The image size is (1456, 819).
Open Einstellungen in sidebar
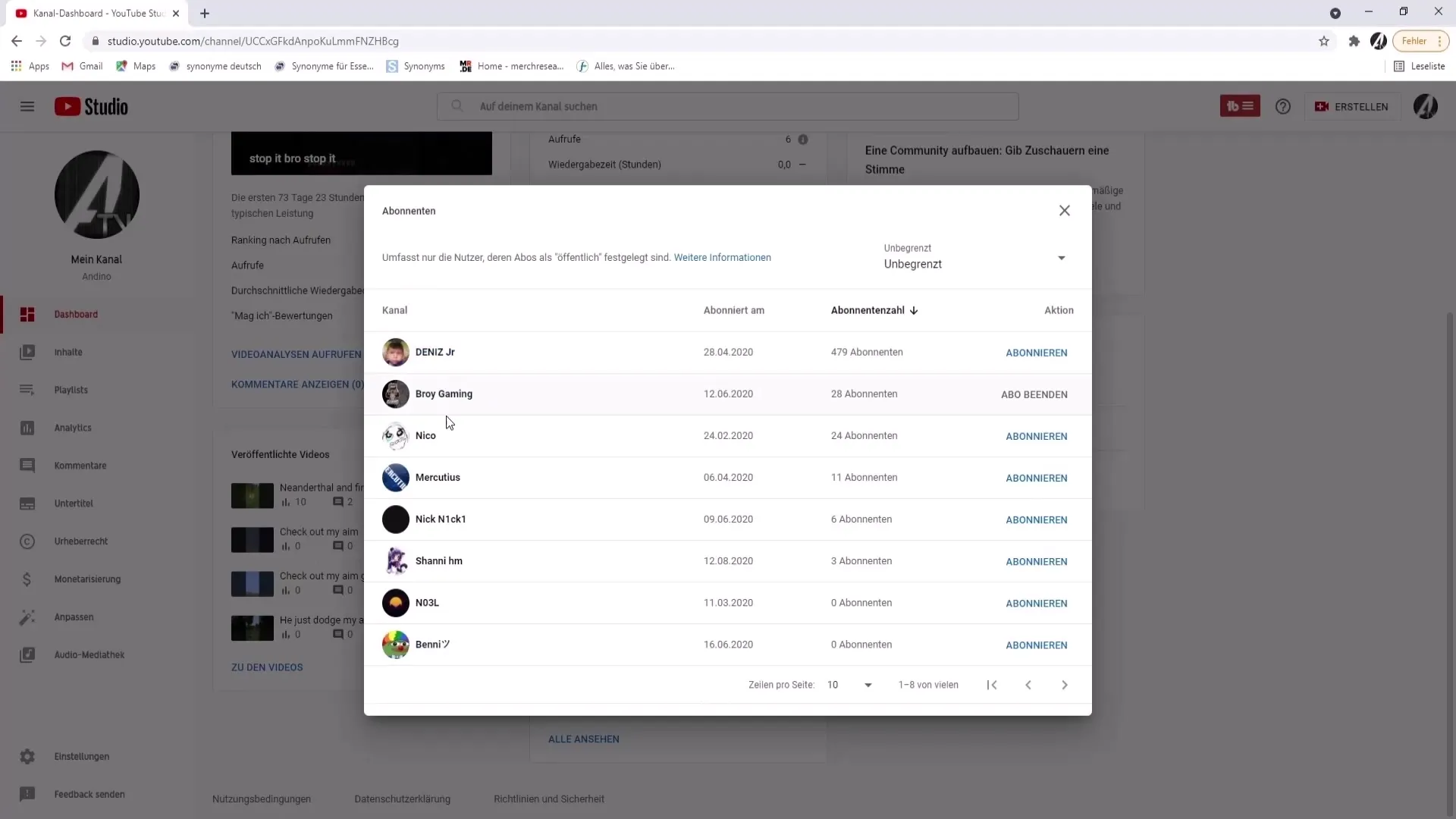click(x=81, y=756)
